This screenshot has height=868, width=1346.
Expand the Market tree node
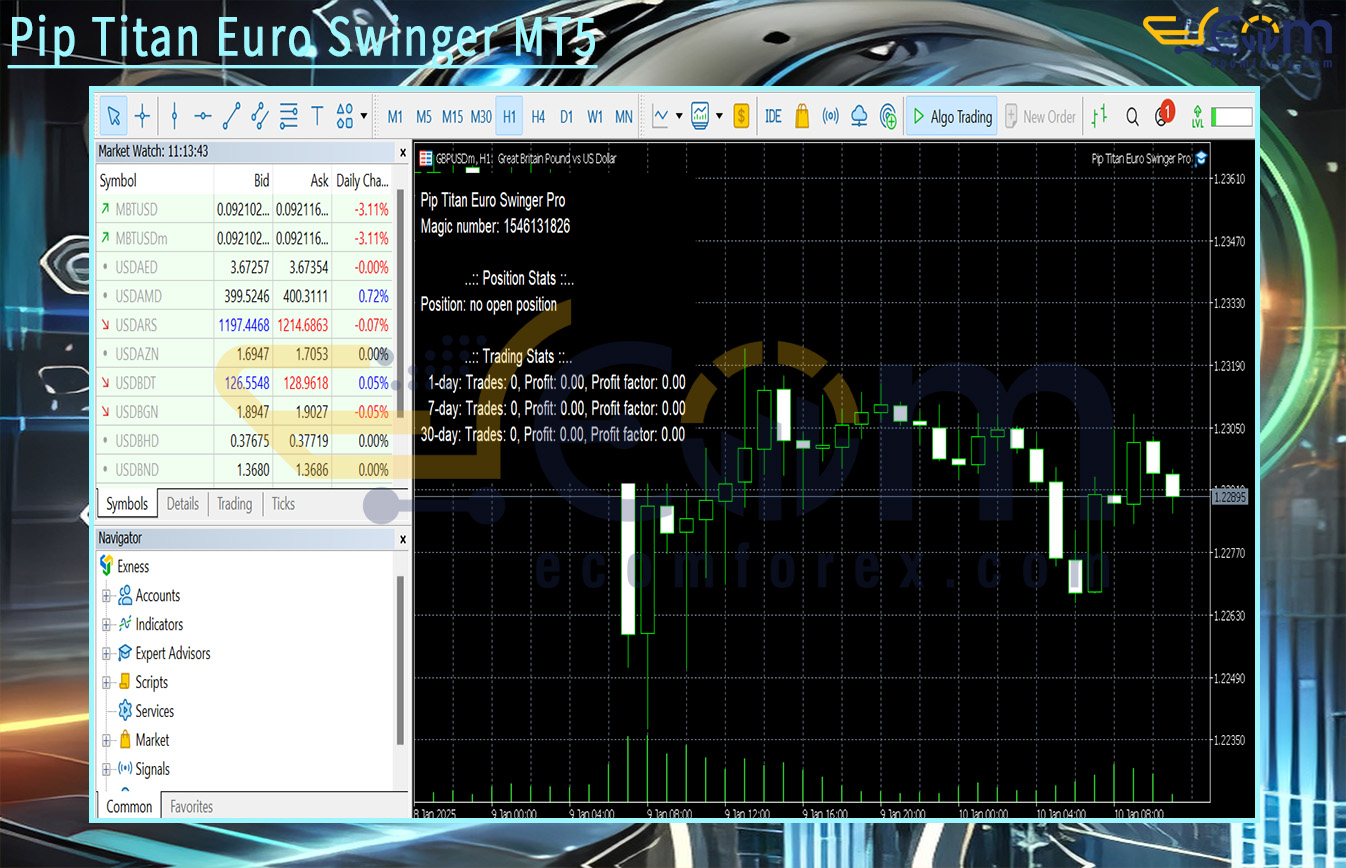[x=106, y=741]
